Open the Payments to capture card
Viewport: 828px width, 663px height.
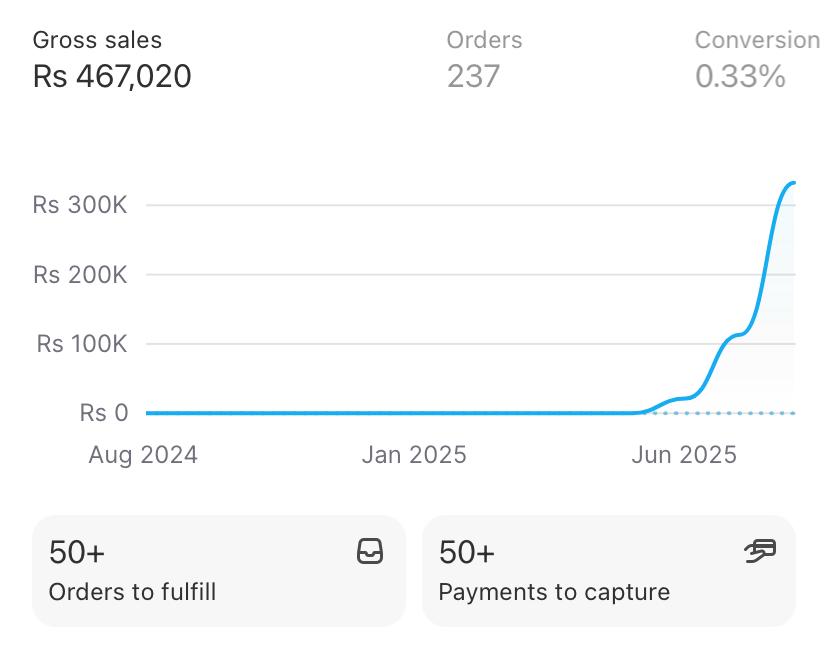pyautogui.click(x=608, y=571)
